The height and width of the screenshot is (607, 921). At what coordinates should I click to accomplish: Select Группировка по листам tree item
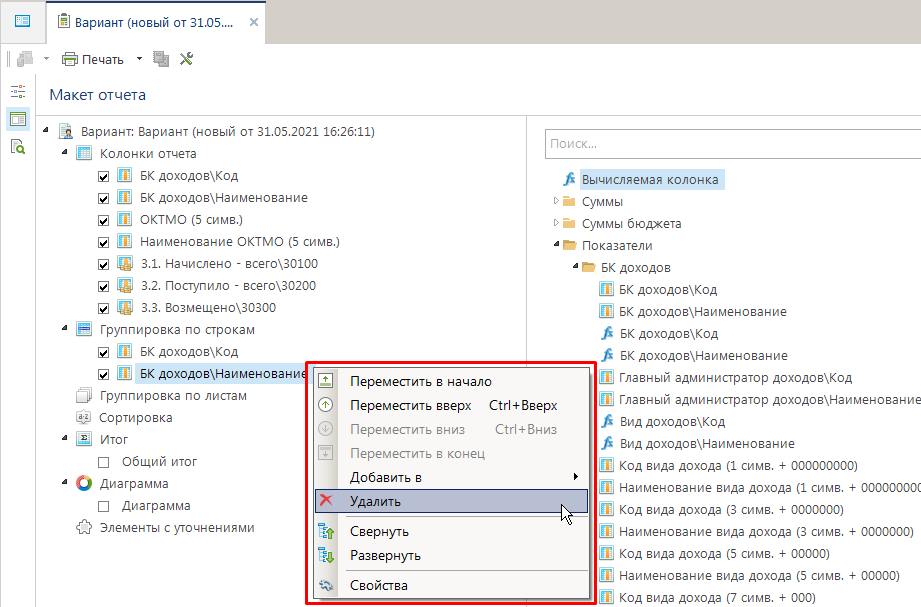point(173,396)
